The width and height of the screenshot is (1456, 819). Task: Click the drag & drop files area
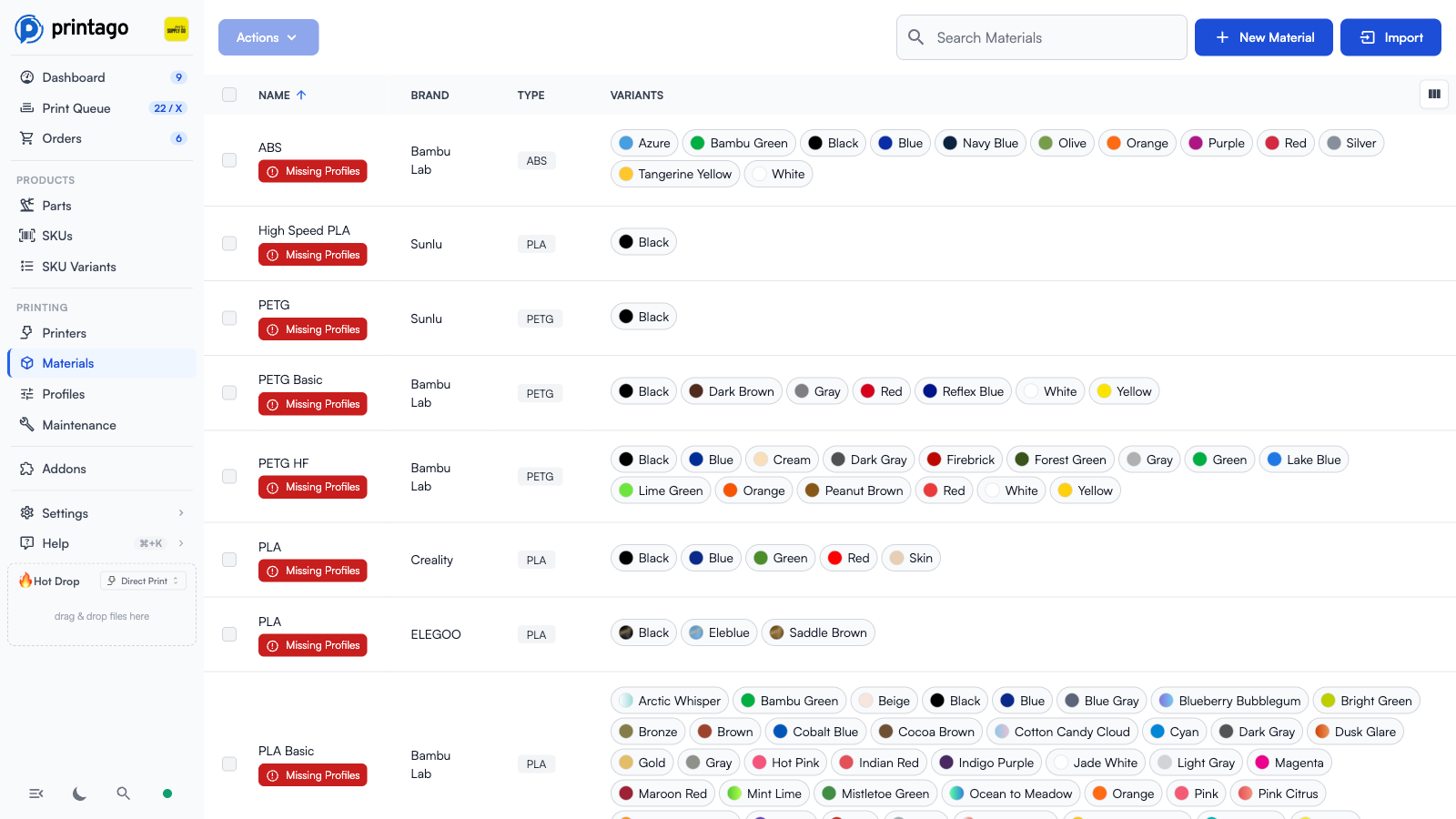tap(102, 616)
